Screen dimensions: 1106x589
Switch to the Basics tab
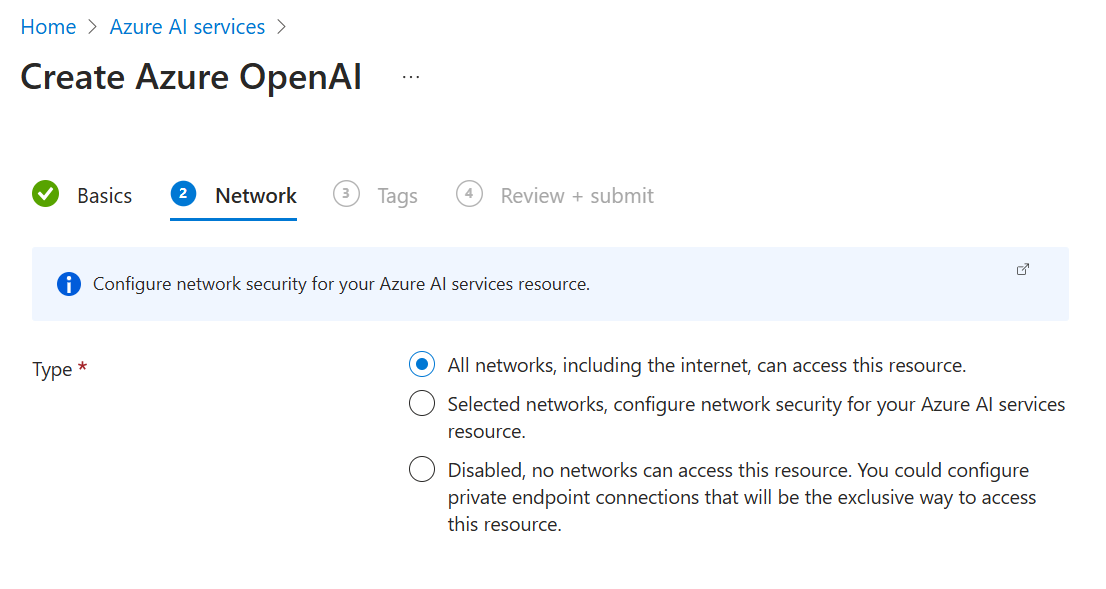point(104,195)
